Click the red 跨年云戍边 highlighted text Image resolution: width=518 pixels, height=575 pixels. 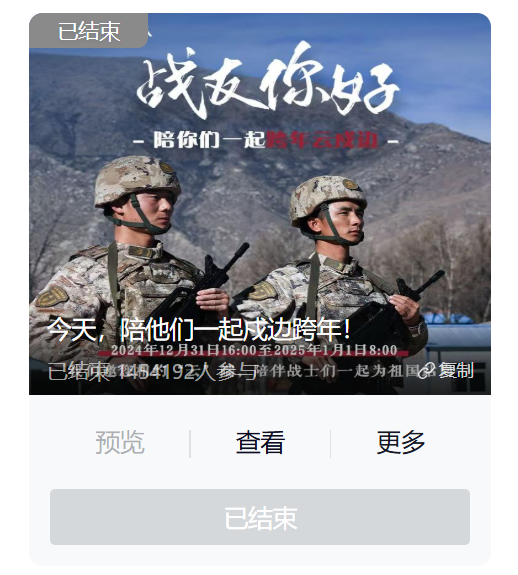point(322,140)
